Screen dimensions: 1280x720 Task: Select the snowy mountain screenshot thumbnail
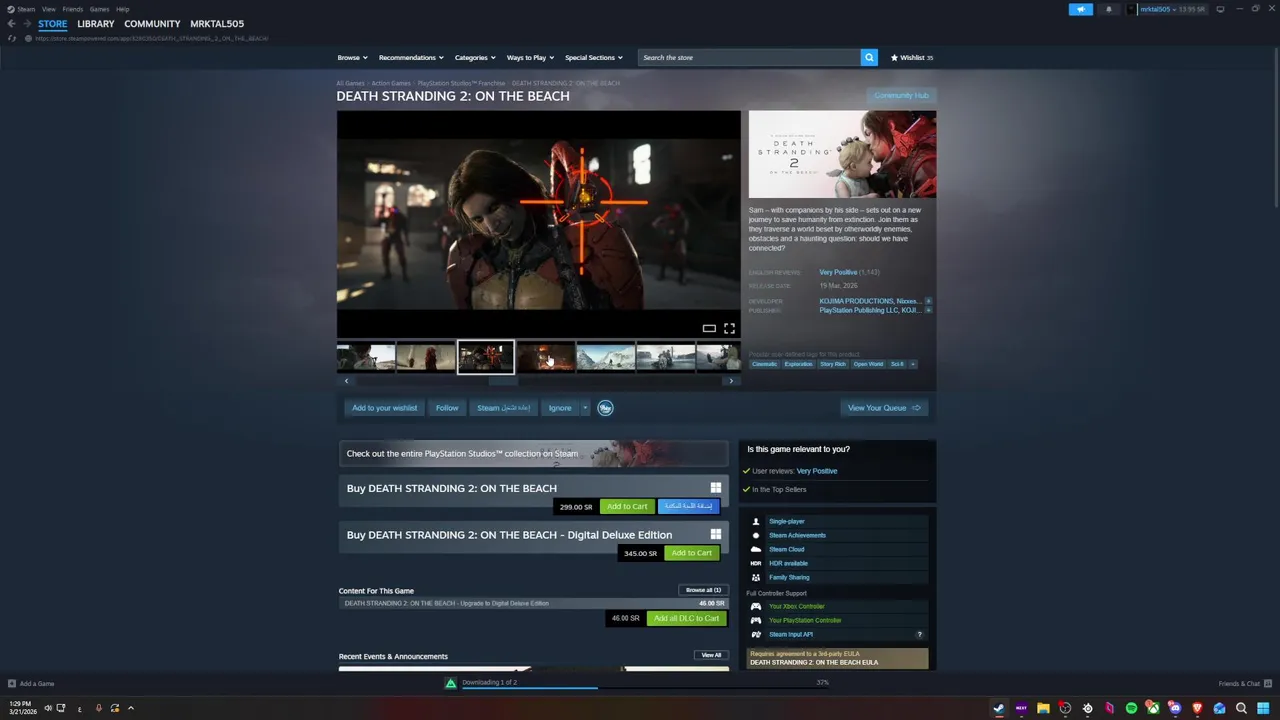point(606,357)
